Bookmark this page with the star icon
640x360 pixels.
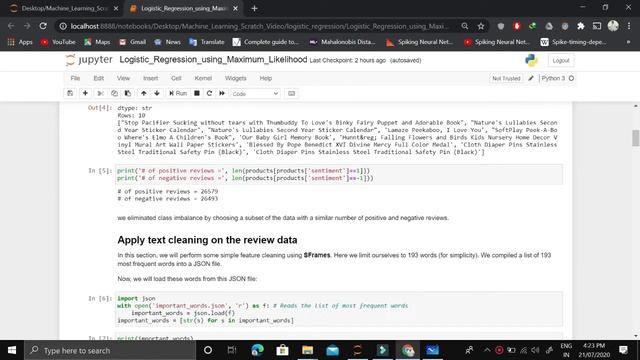click(481, 26)
